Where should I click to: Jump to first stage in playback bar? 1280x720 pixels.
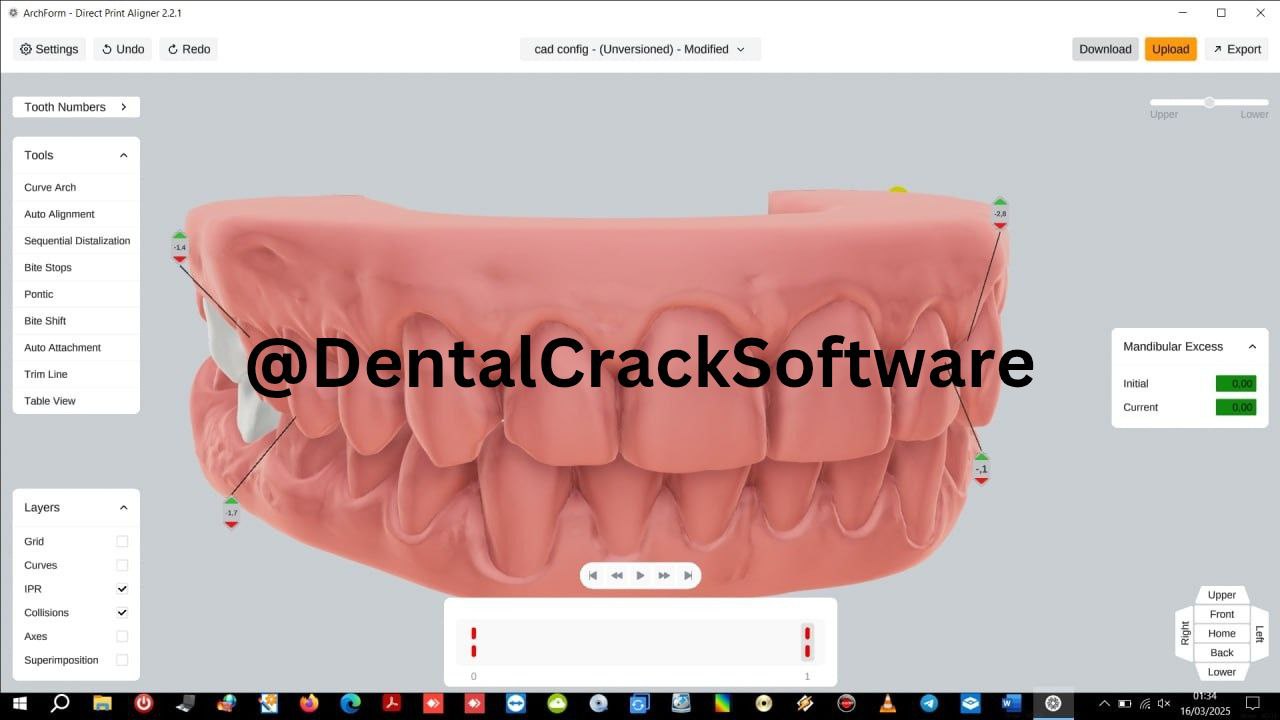(x=593, y=575)
